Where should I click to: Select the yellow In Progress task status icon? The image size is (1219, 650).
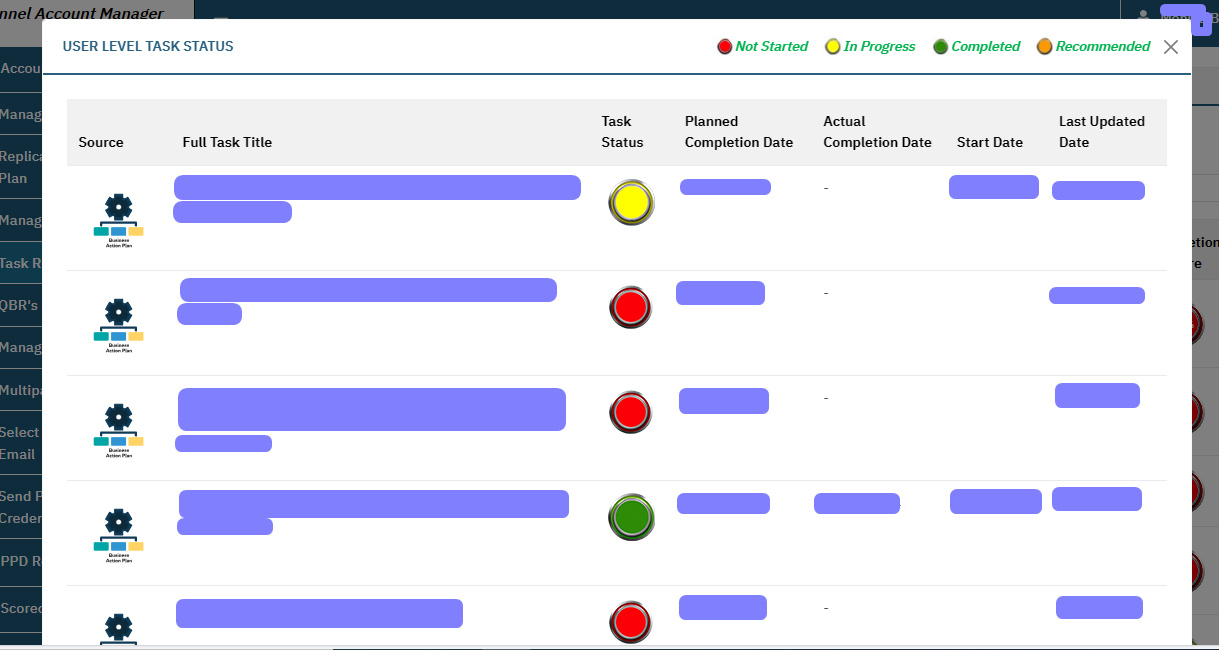click(631, 203)
